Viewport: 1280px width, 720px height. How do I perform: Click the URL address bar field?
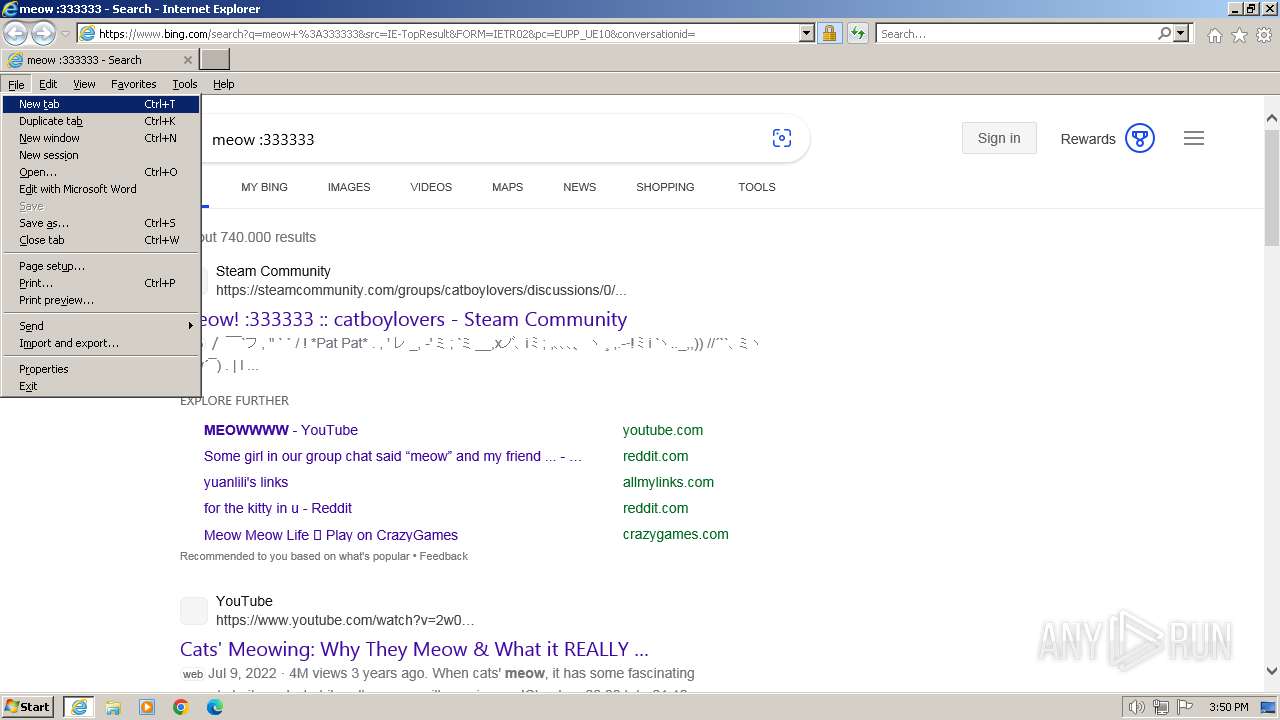(440, 33)
